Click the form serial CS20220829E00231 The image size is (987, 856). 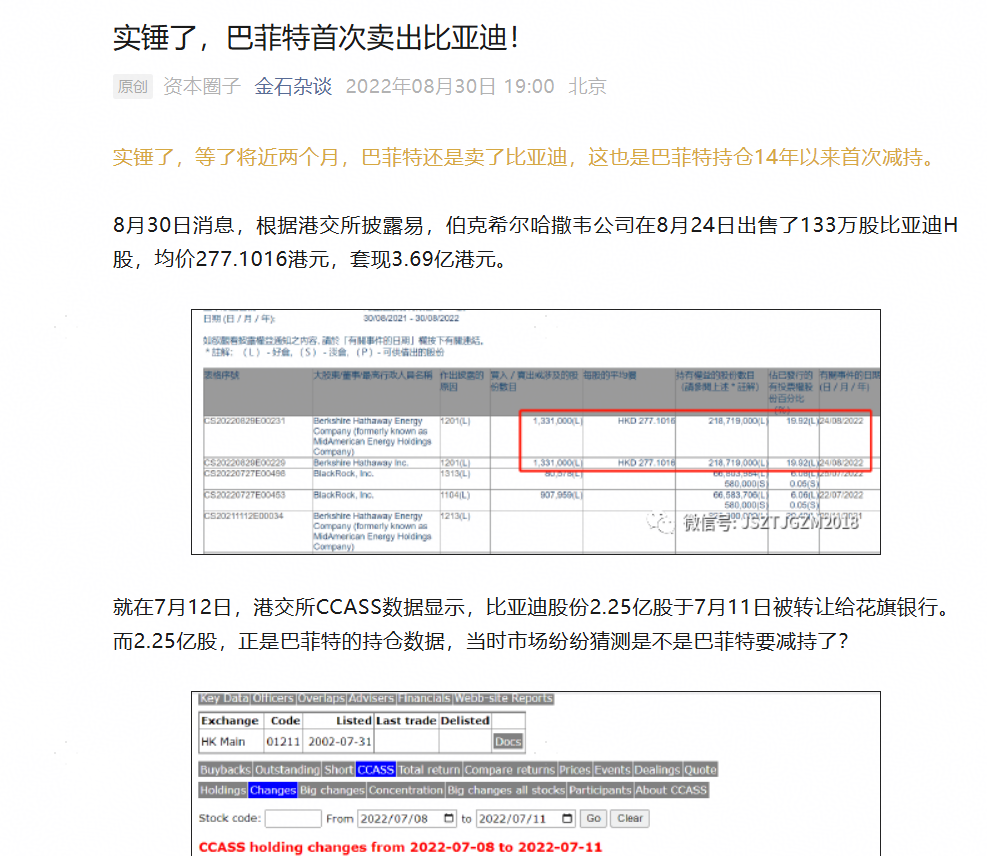click(245, 420)
